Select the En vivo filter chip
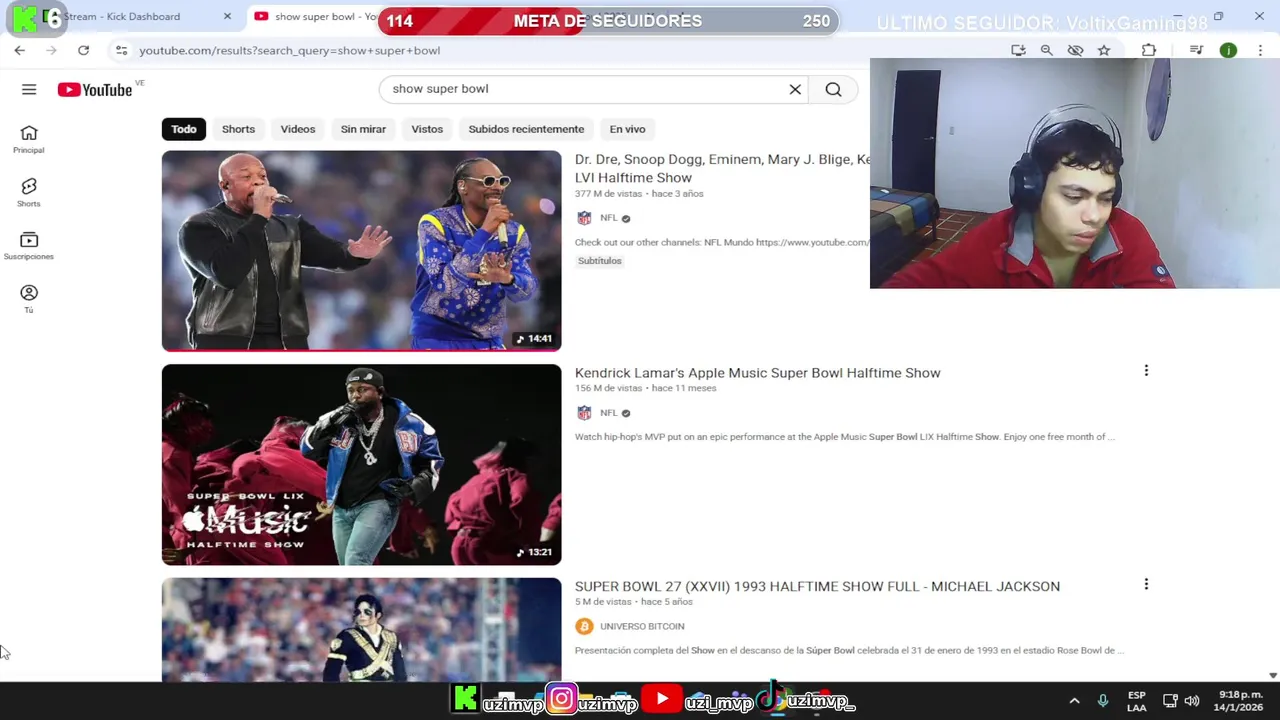The image size is (1280, 720). [x=627, y=129]
